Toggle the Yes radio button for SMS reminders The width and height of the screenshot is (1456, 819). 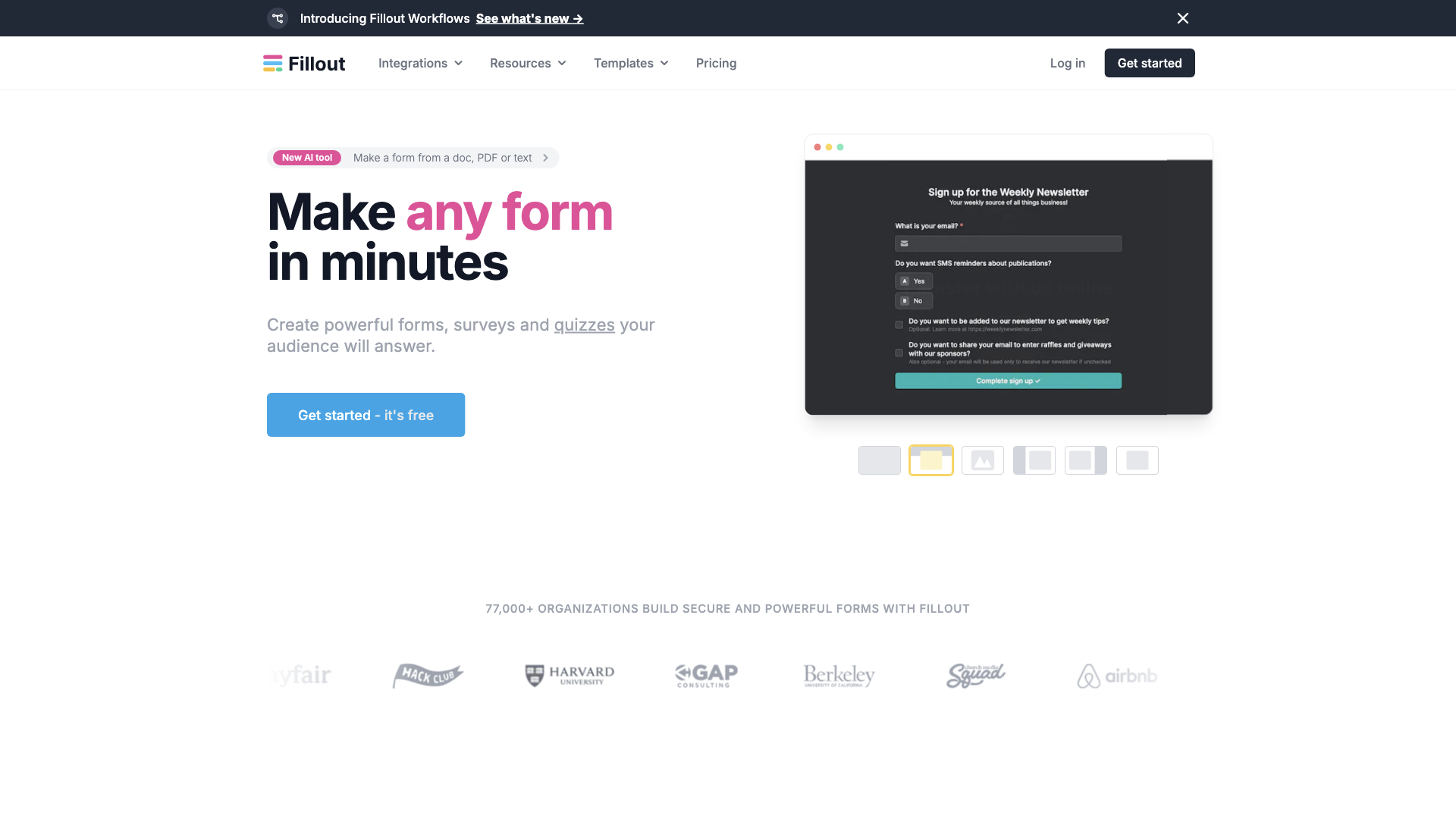(x=913, y=281)
